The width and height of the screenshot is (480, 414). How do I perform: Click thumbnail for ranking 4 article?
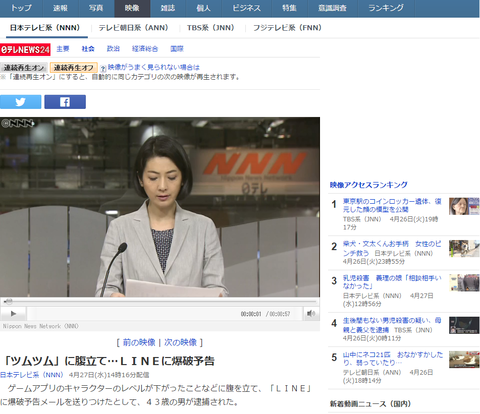pos(464,325)
